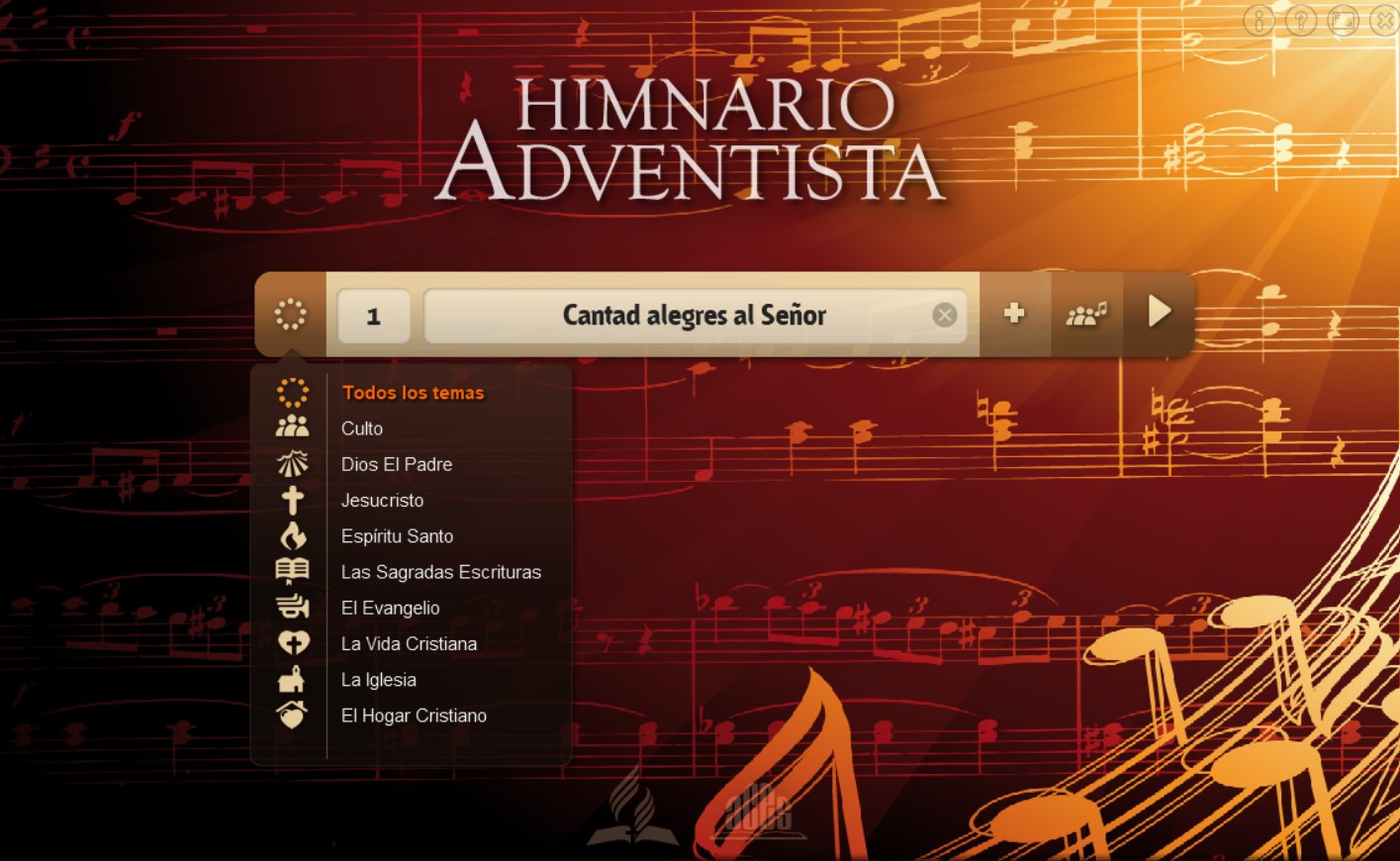Click the La Vida Cristiana heart icon
The height and width of the screenshot is (861, 1400).
[x=293, y=643]
